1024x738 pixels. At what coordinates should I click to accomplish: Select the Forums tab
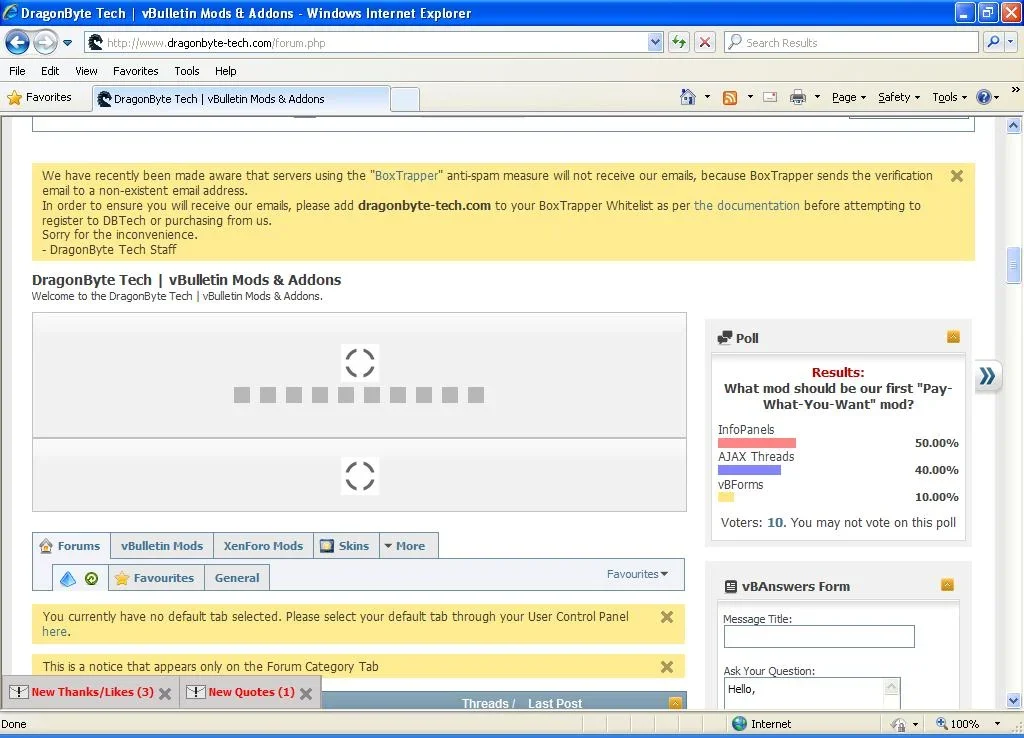71,546
